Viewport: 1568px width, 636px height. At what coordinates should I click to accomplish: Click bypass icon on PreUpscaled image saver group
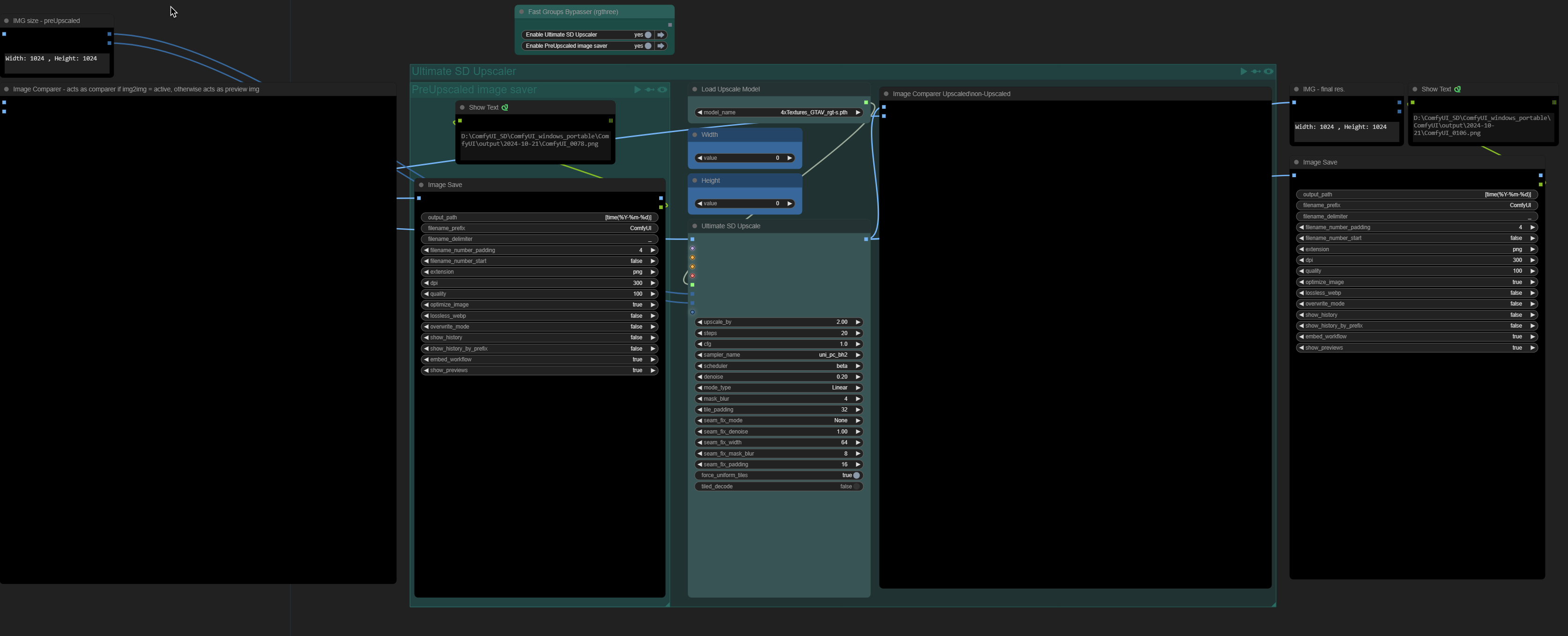pos(650,90)
